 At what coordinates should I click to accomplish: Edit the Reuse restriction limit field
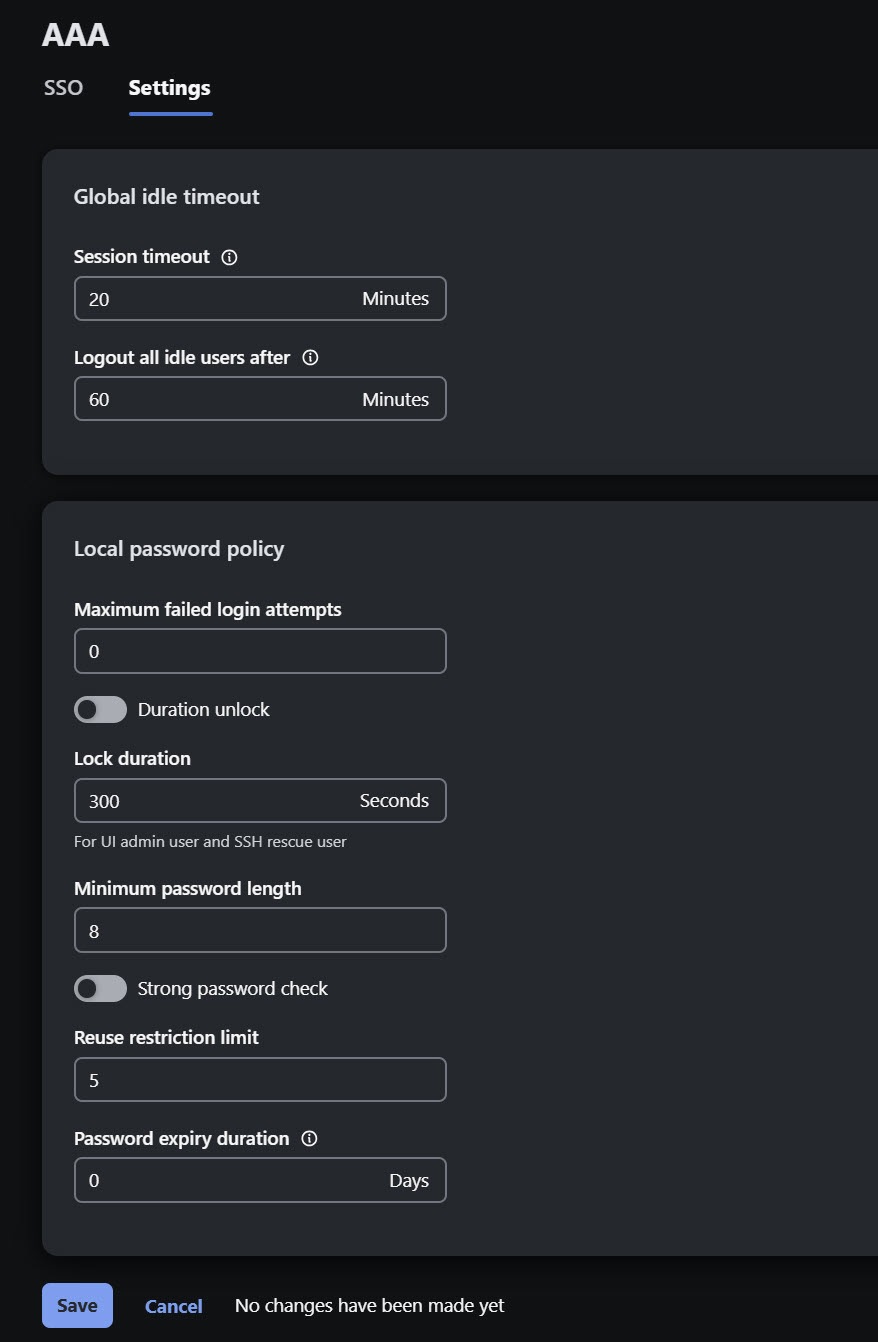tap(260, 1079)
